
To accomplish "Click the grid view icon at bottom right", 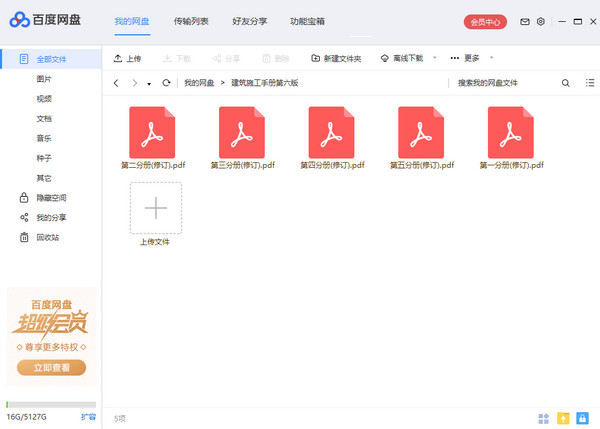I will point(544,417).
